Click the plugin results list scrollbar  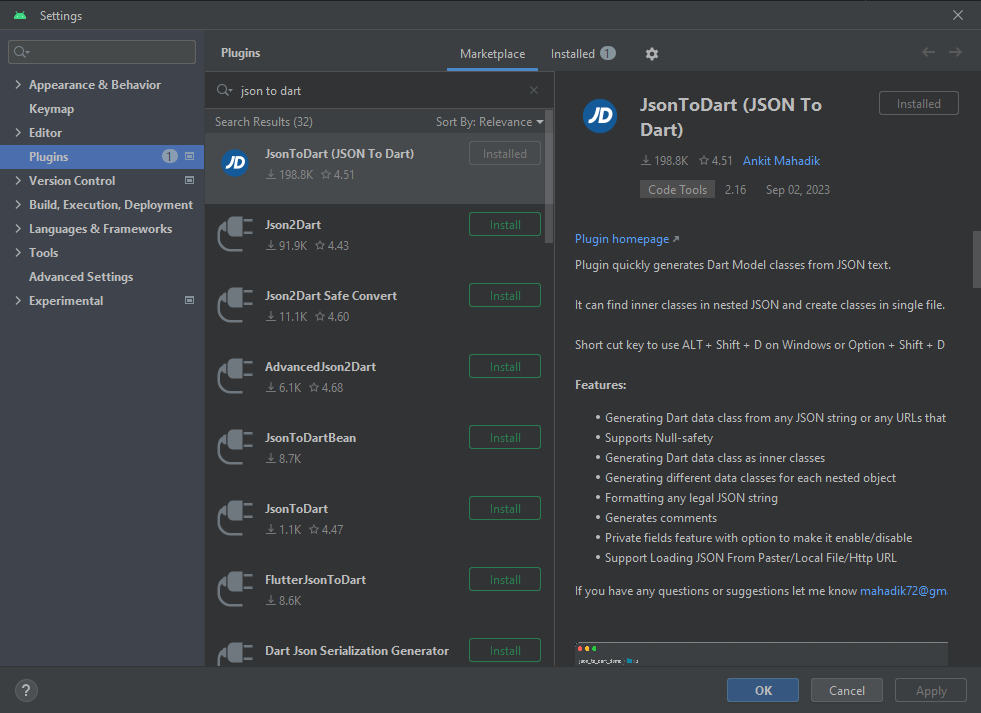549,177
